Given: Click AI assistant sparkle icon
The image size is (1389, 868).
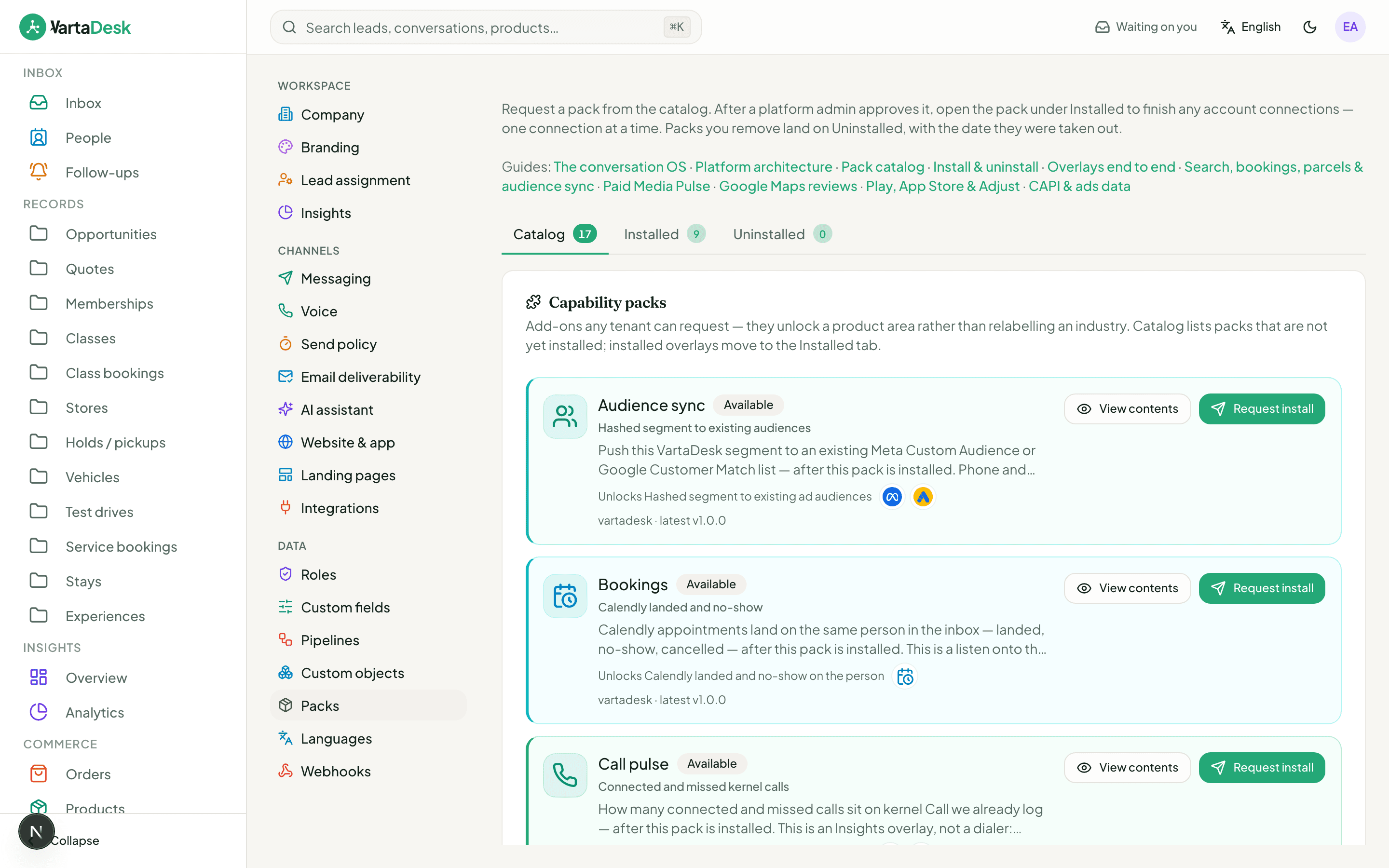Looking at the screenshot, I should [285, 409].
